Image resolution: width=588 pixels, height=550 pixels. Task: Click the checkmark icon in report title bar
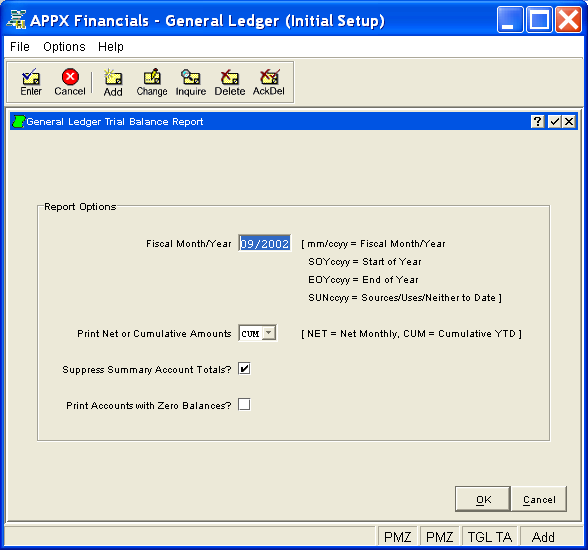(x=554, y=121)
